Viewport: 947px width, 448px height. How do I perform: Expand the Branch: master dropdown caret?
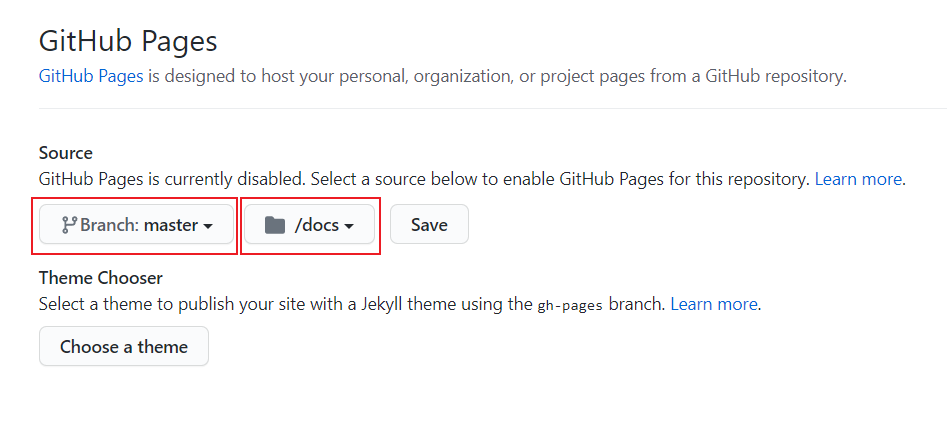(x=208, y=226)
